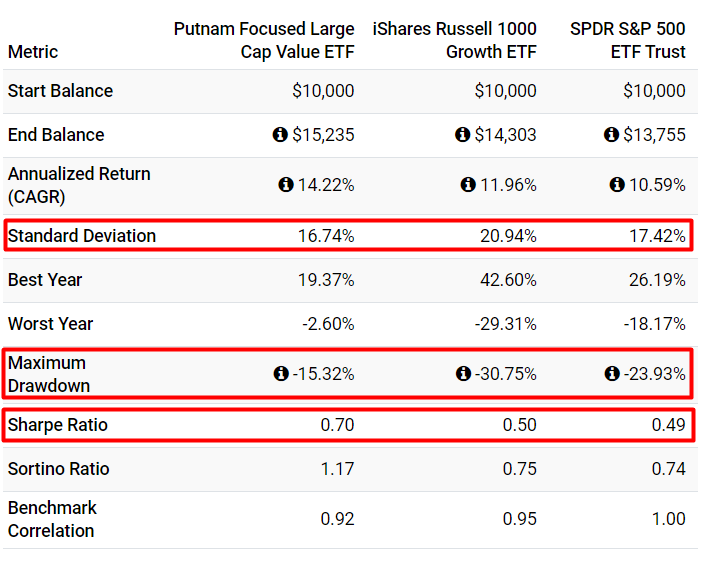Click the Sortino Ratio row label
The image size is (706, 561).
pyautogui.click(x=59, y=469)
